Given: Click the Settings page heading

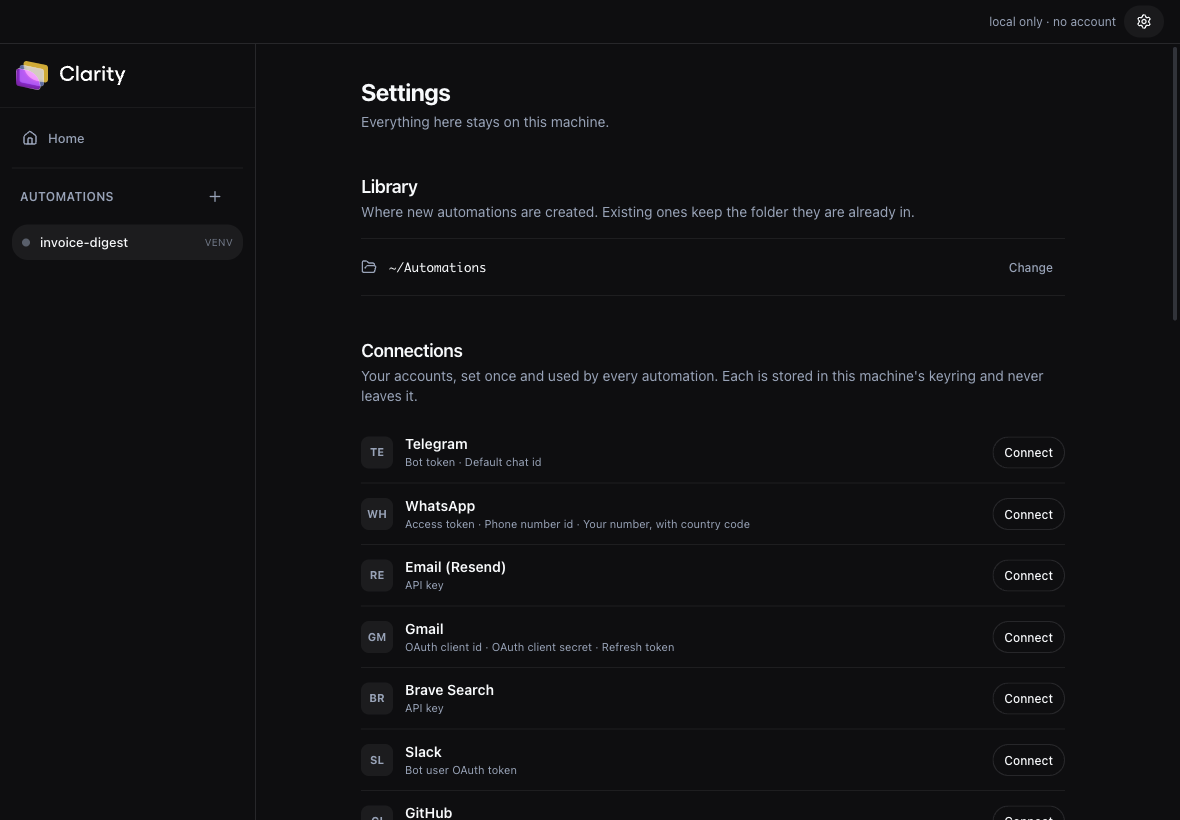Looking at the screenshot, I should click(x=406, y=93).
